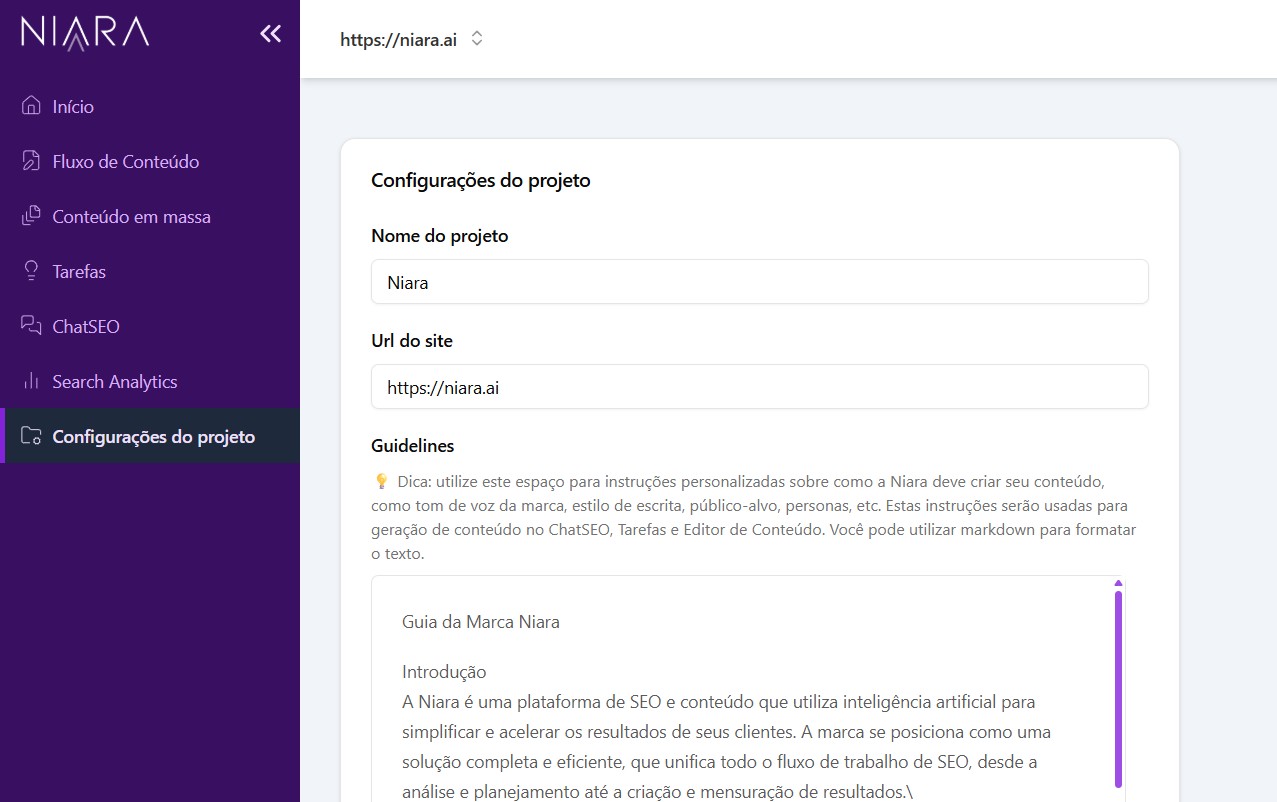Viewport: 1277px width, 802px height.
Task: Select Conteúdo em massa menu label
Action: pyautogui.click(x=131, y=217)
